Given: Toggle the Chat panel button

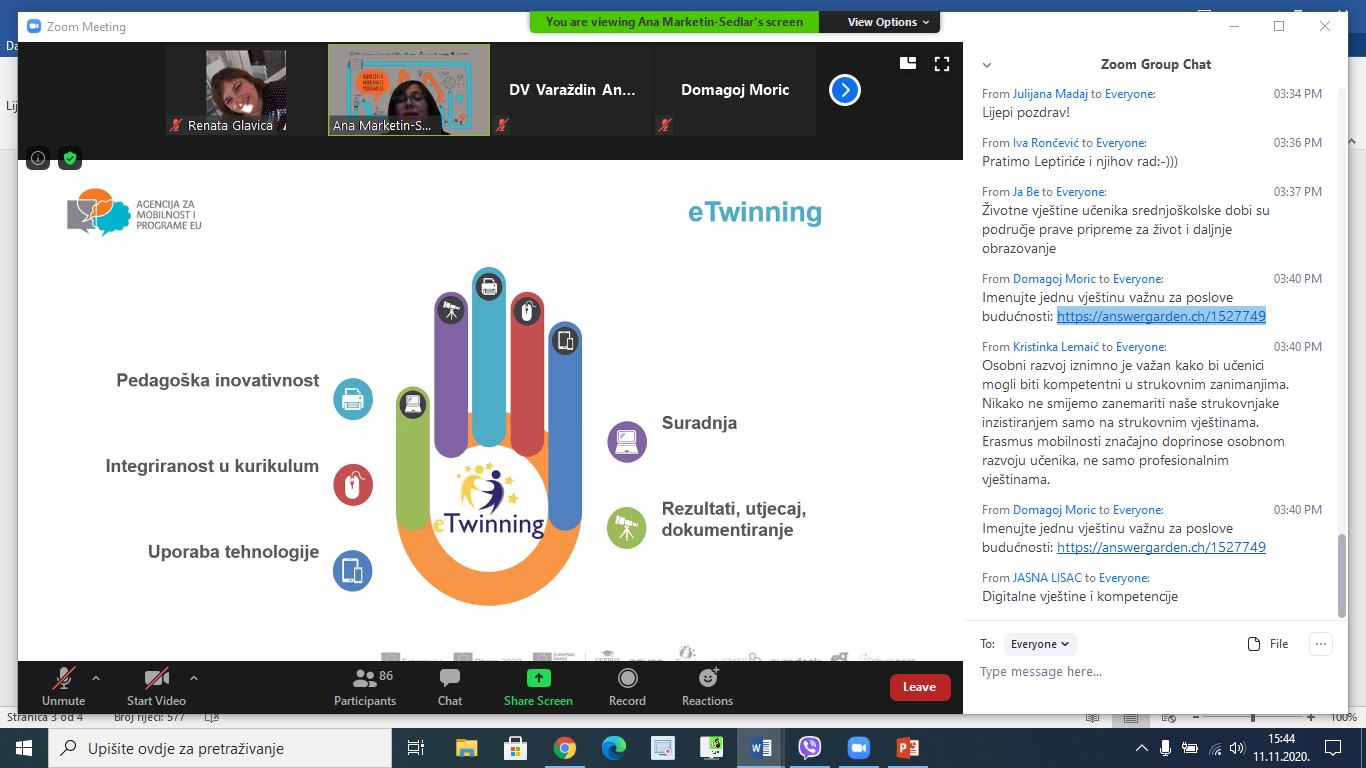Looking at the screenshot, I should click(x=450, y=687).
